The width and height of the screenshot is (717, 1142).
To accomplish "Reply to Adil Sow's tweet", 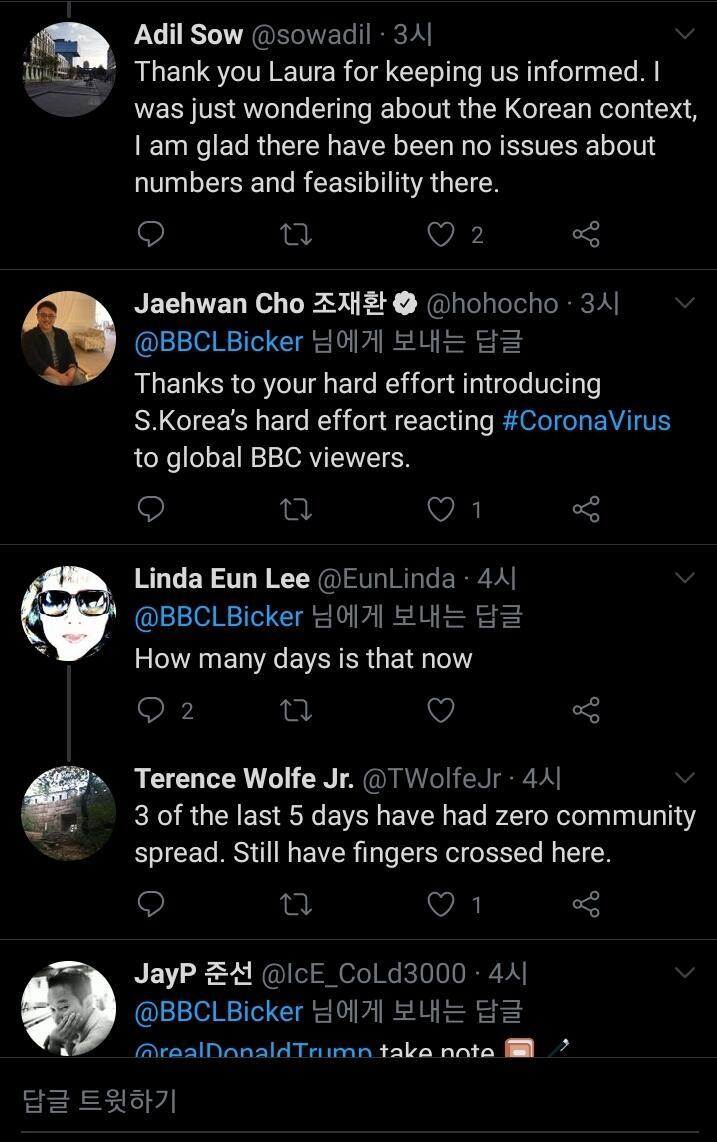I will 150,234.
